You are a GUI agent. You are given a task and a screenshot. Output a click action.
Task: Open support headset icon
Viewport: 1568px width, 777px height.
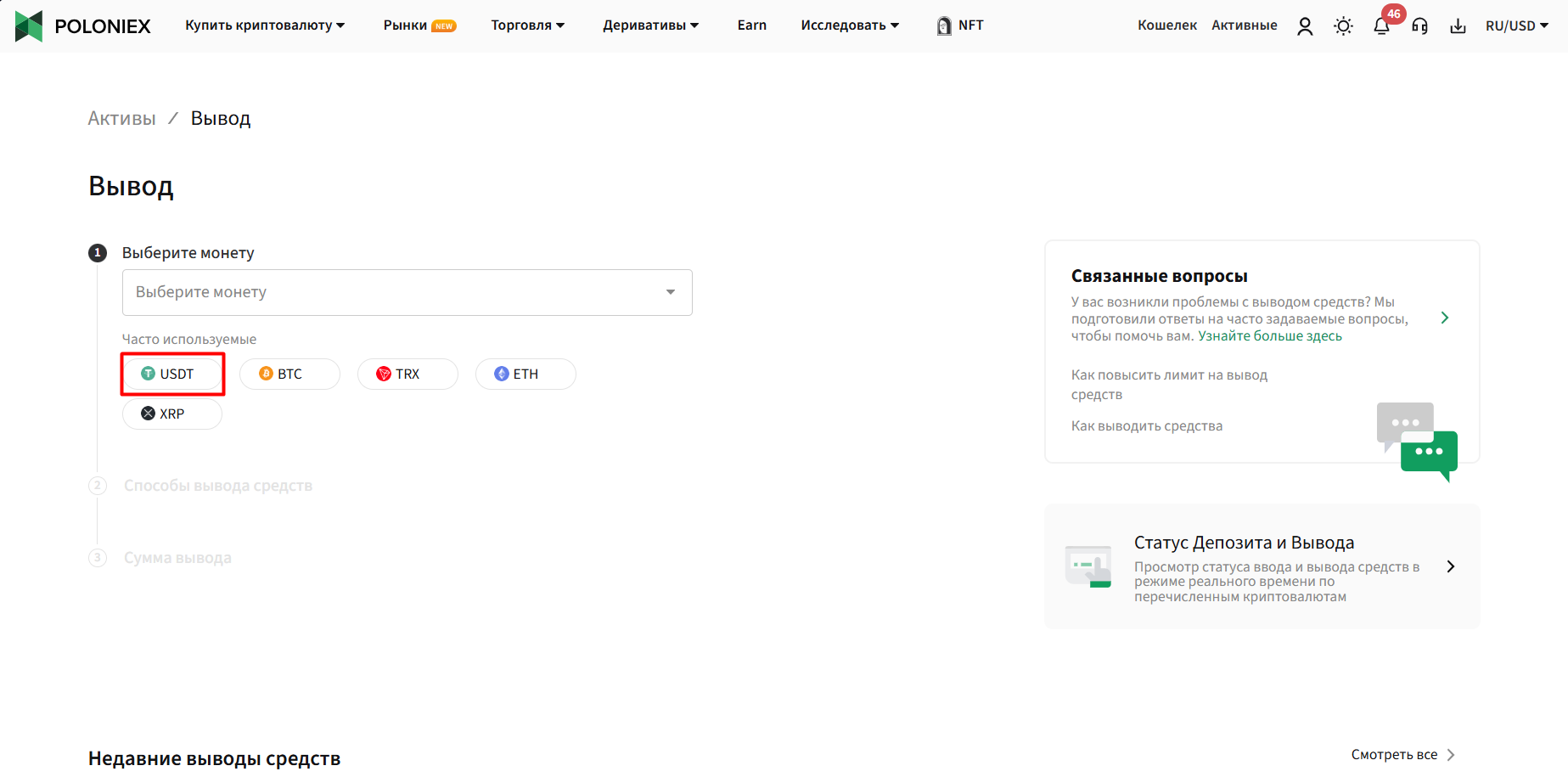pos(1419,26)
